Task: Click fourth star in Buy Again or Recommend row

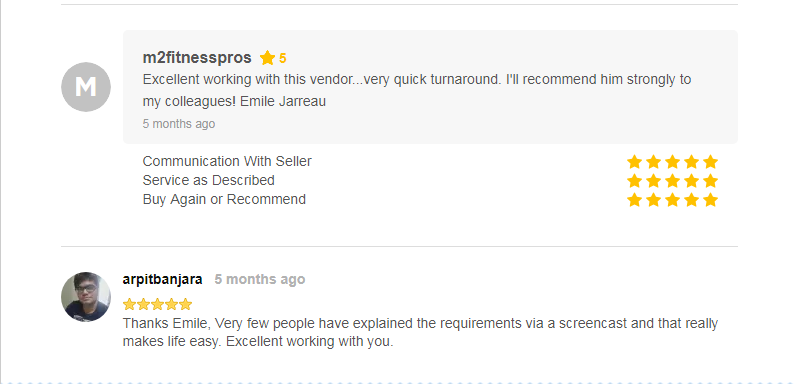Action: tap(691, 200)
